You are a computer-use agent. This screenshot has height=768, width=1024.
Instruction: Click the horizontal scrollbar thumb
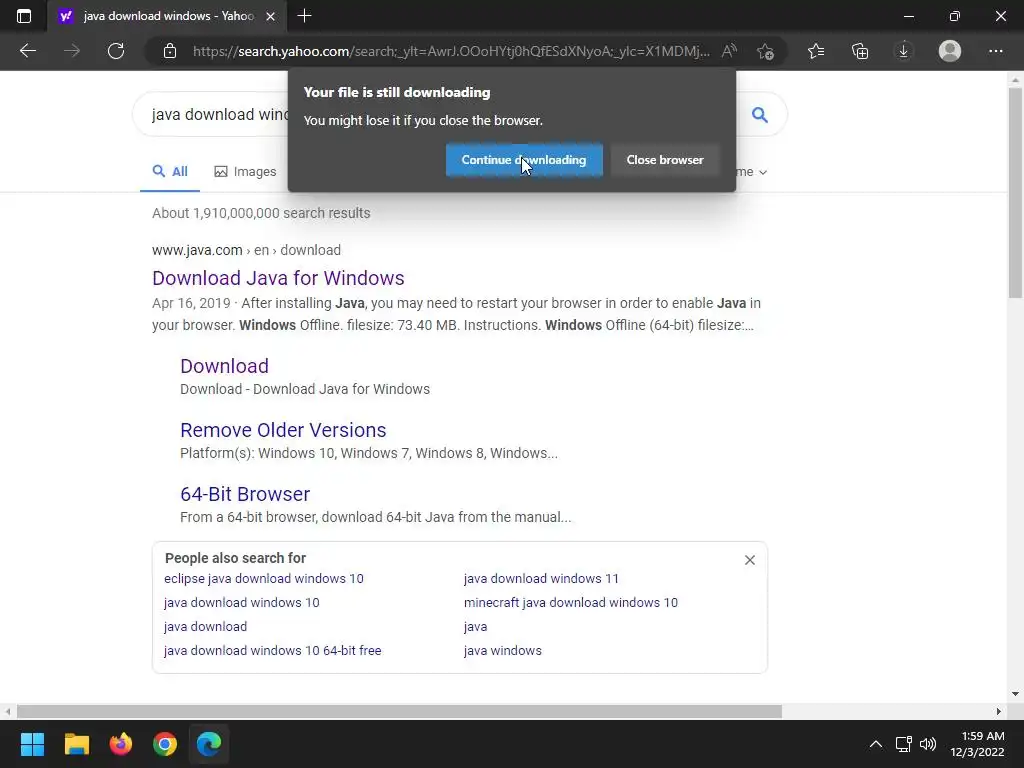coord(399,711)
